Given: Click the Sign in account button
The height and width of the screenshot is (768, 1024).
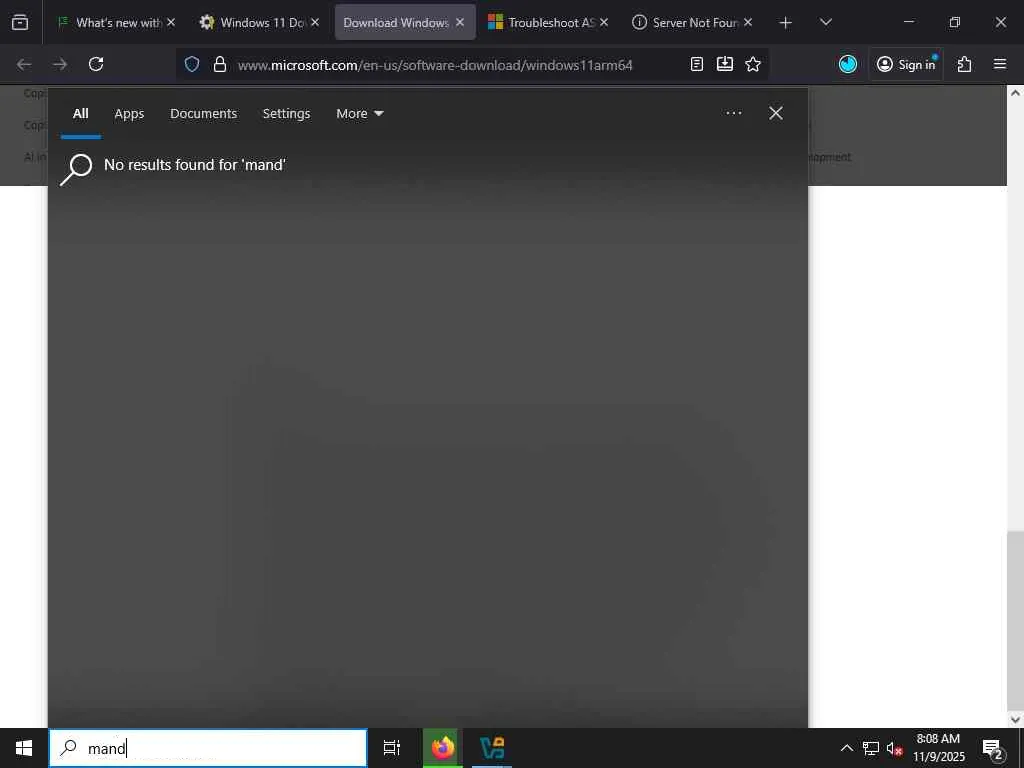Looking at the screenshot, I should (906, 64).
